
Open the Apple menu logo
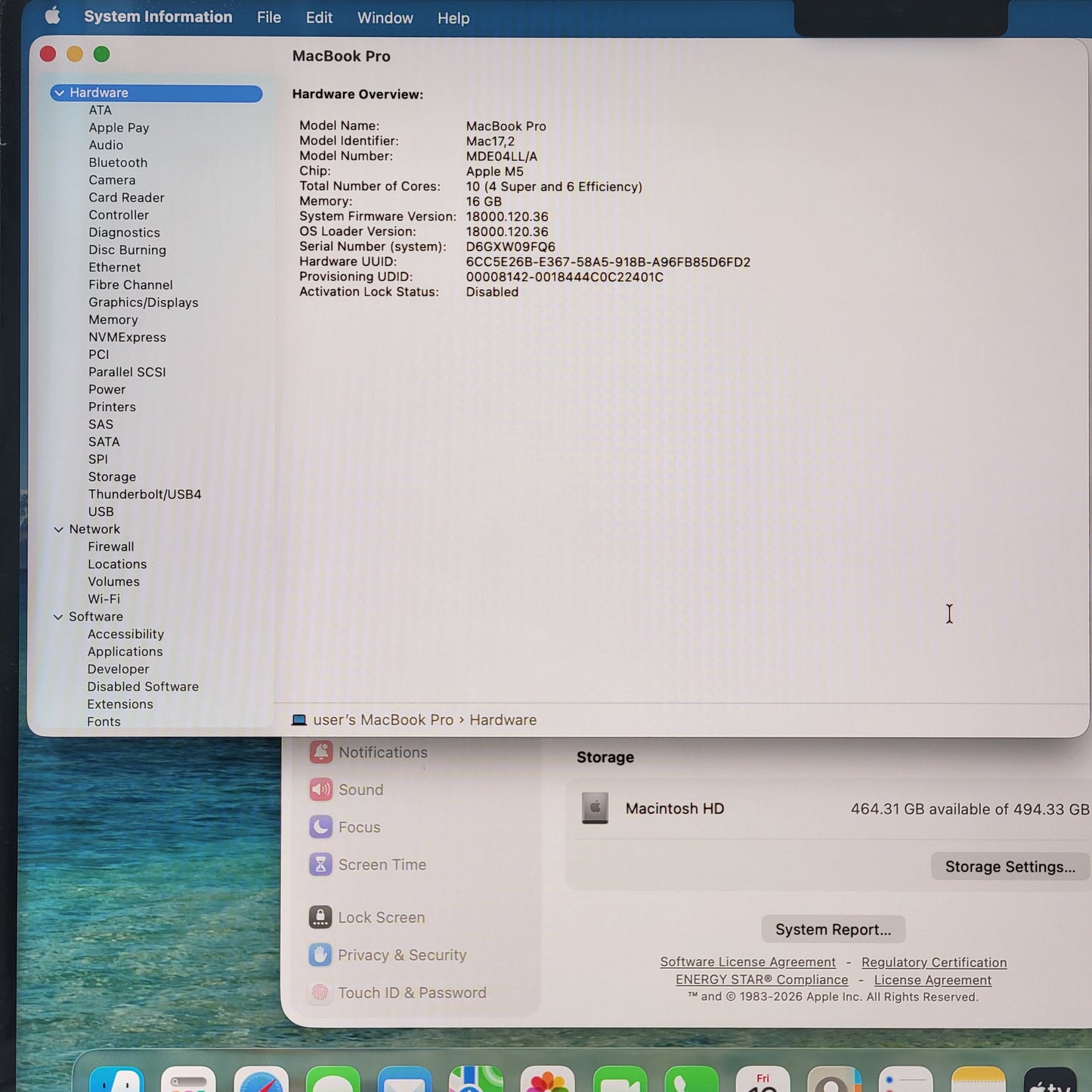52,16
